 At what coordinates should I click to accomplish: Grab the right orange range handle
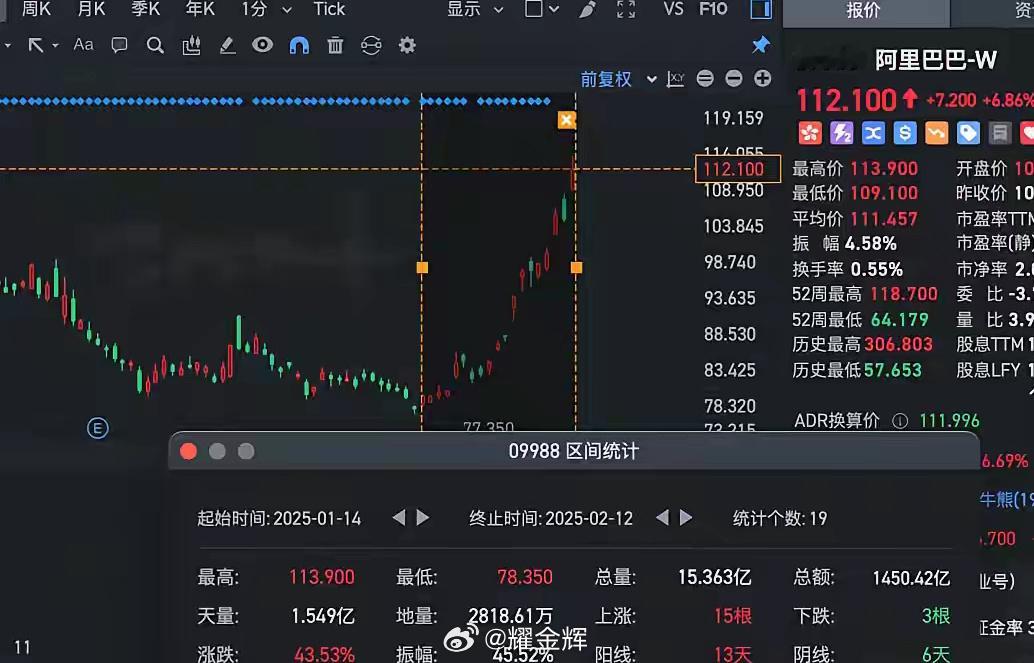(576, 267)
